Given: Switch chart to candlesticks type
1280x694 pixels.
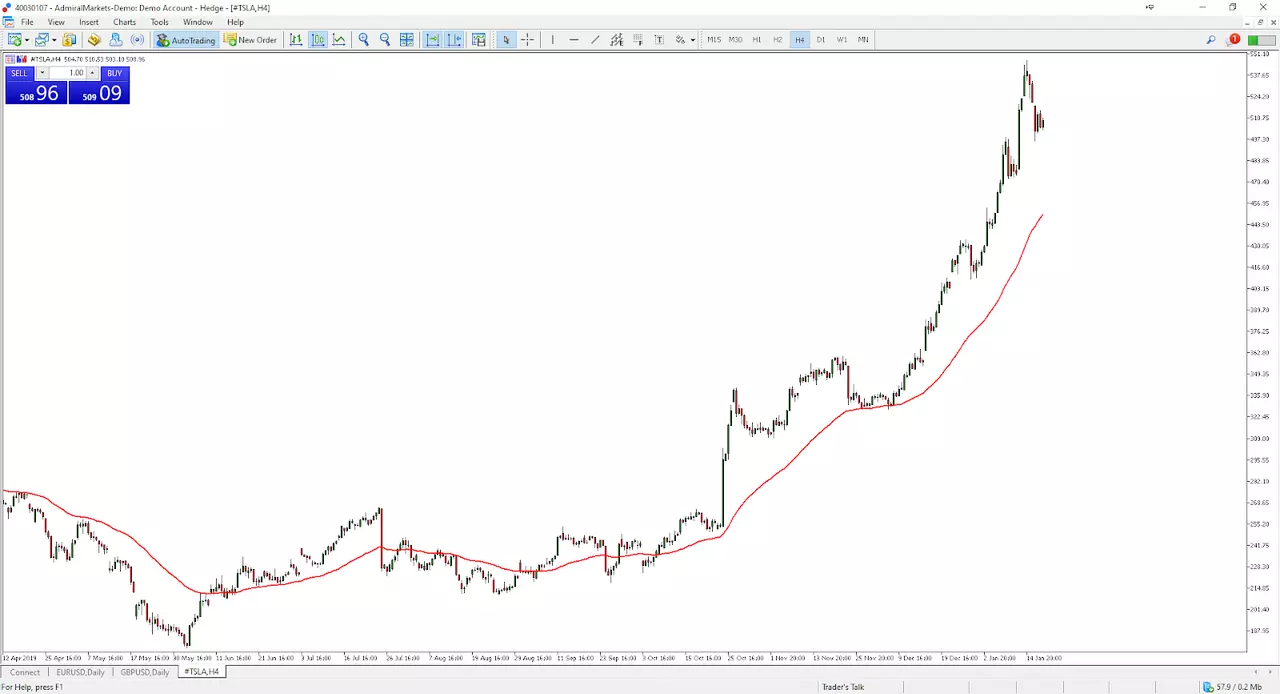Looking at the screenshot, I should point(318,40).
